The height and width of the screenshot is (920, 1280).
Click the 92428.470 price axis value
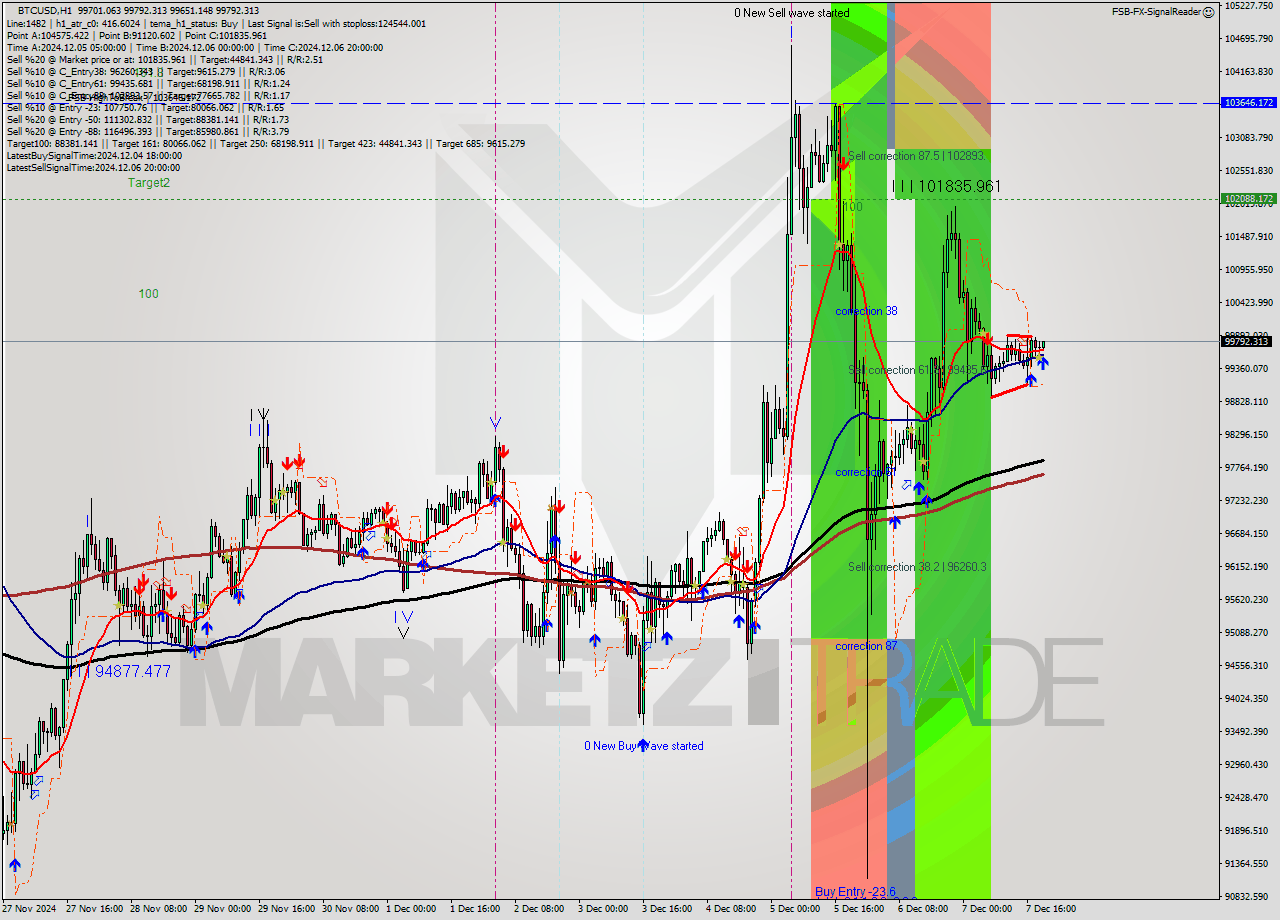pyautogui.click(x=1248, y=798)
